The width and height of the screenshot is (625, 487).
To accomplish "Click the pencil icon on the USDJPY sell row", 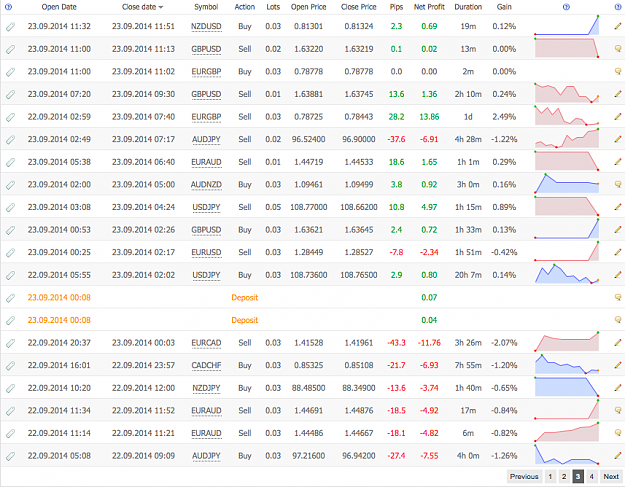I will click(x=618, y=207).
